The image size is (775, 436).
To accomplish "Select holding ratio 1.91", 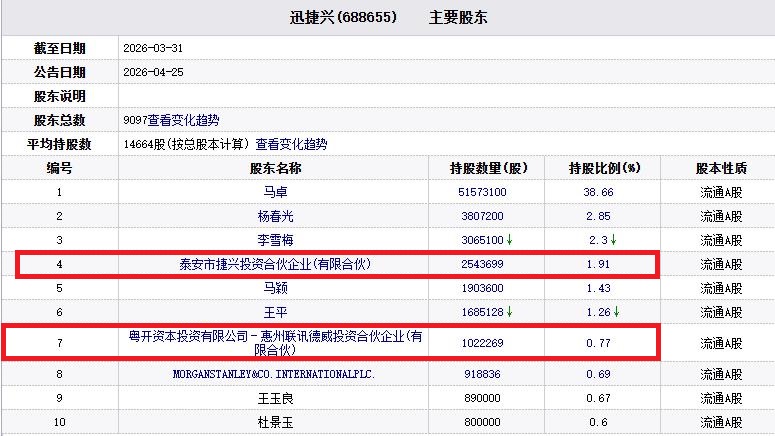I will tap(598, 264).
